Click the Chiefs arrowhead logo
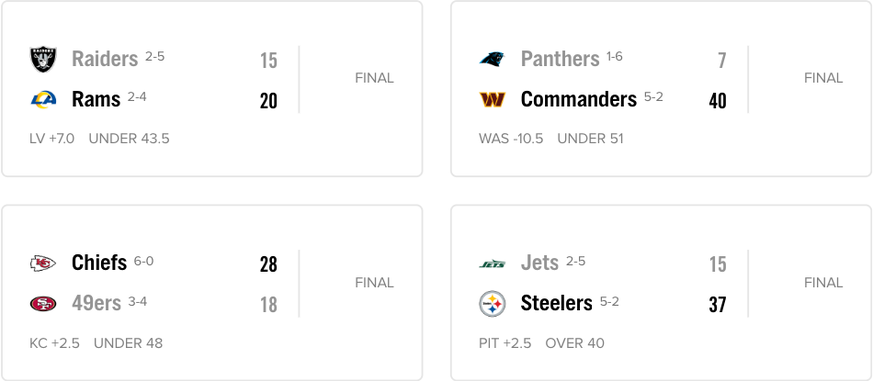Viewport: 873px width, 381px height. pyautogui.click(x=43, y=263)
